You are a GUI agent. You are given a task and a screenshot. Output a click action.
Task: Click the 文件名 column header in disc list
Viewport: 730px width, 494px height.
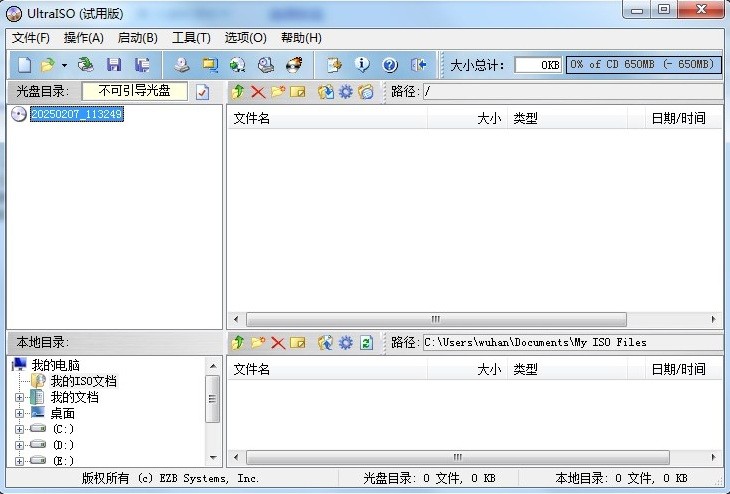coord(251,118)
